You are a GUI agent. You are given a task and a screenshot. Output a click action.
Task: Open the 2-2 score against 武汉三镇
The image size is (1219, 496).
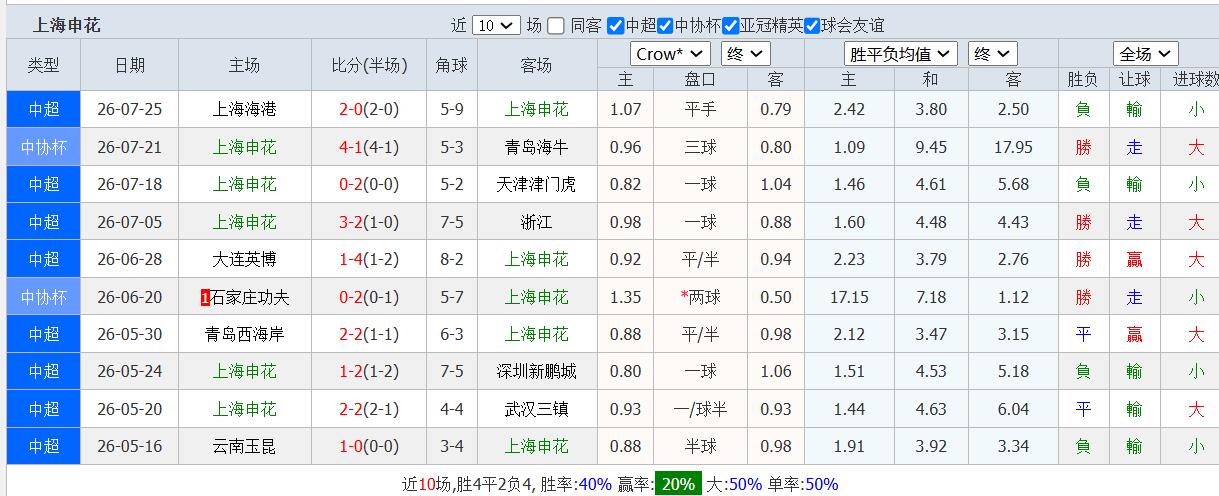click(350, 409)
